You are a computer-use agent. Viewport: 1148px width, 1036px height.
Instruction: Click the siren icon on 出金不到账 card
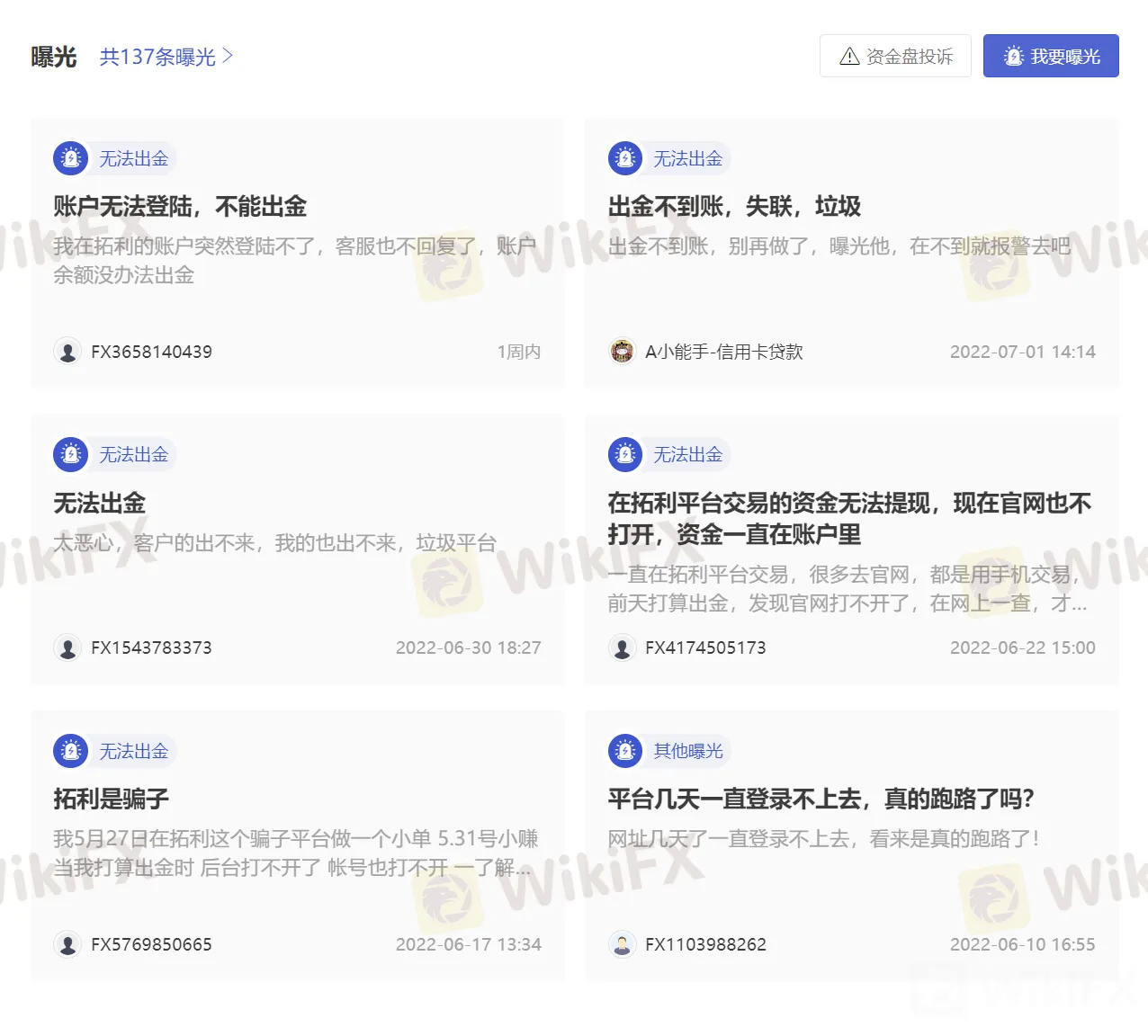point(624,158)
